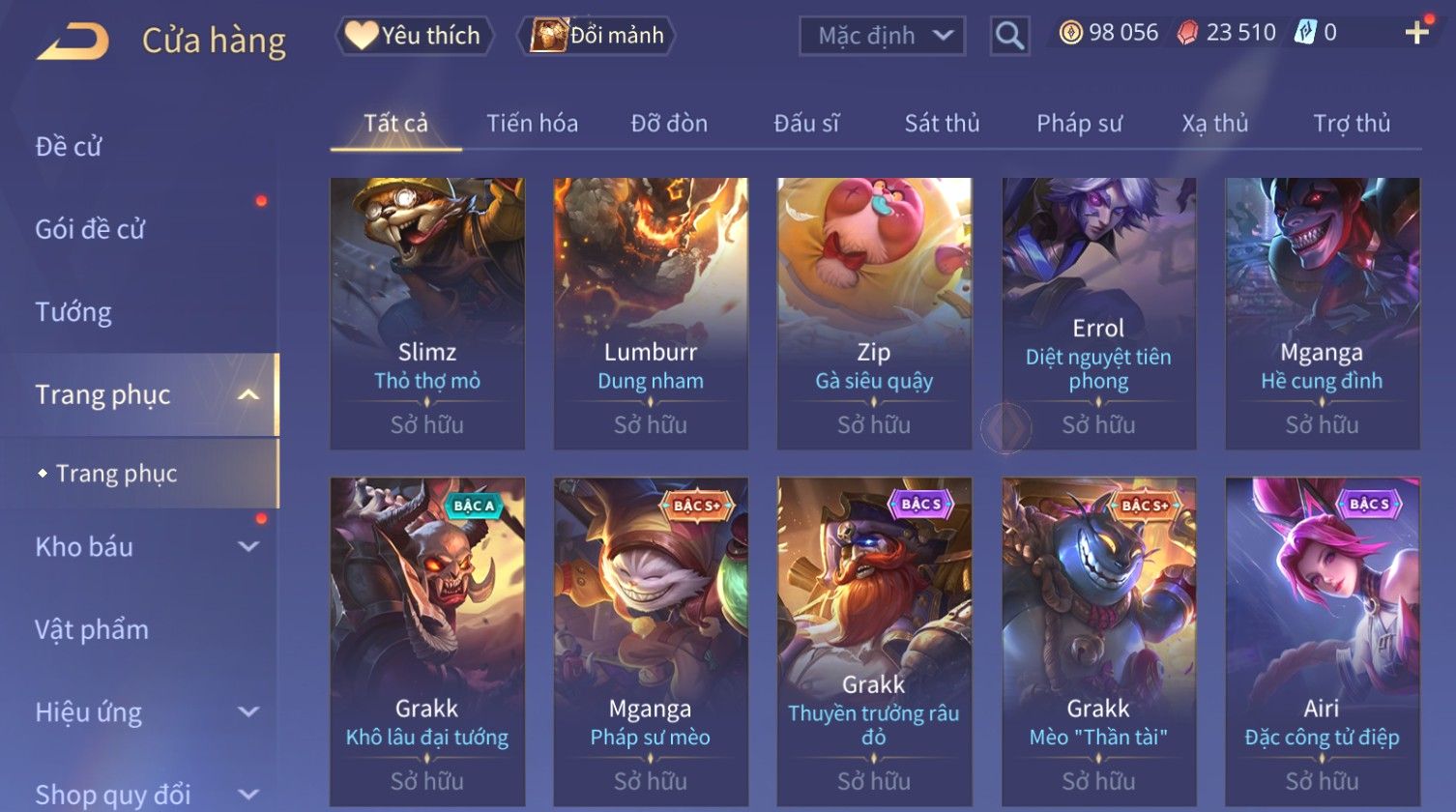Open Gói đề cử in the sidebar

click(x=90, y=229)
